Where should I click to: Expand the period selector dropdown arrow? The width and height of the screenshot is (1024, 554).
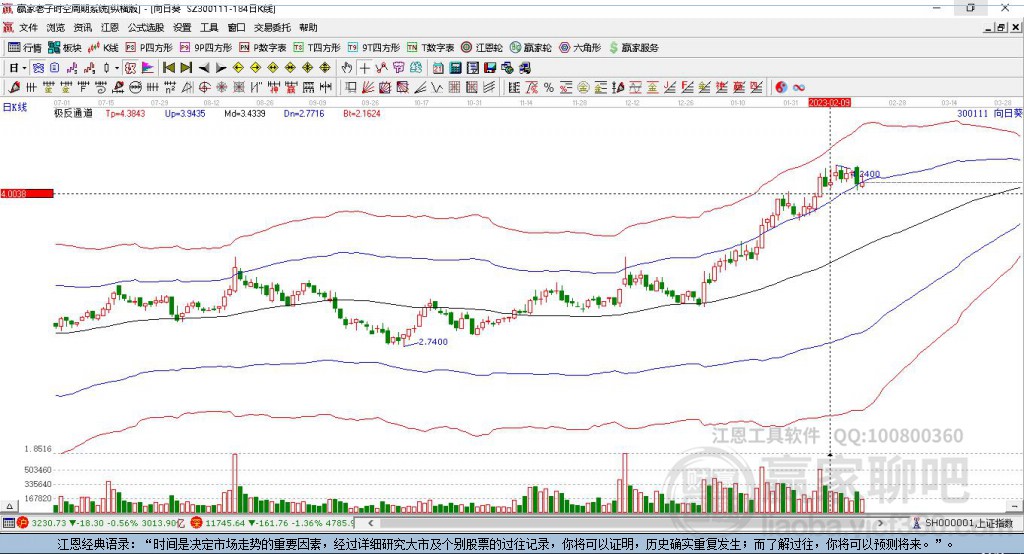(x=24, y=67)
